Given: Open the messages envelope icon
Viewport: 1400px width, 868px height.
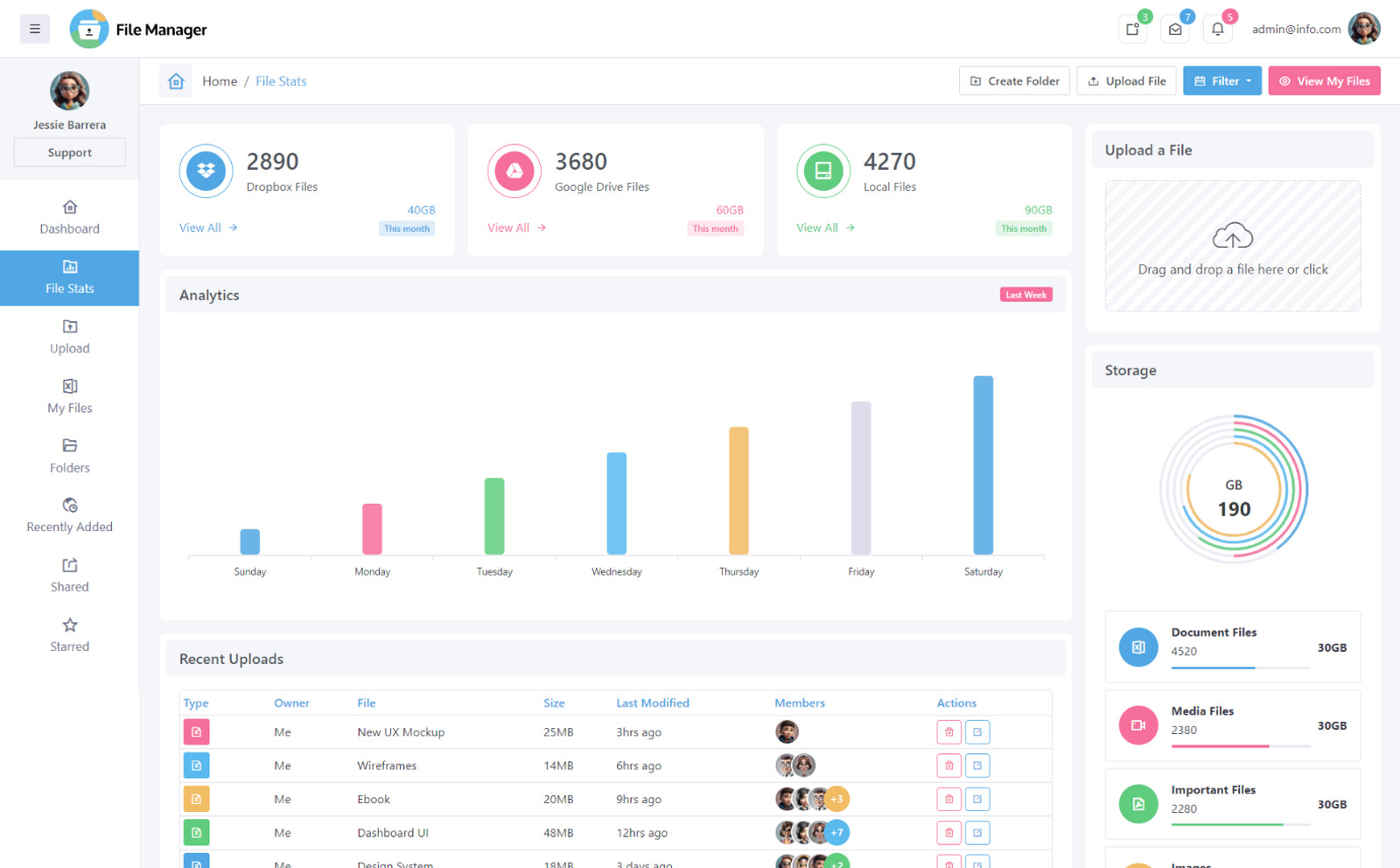Looking at the screenshot, I should (1174, 28).
